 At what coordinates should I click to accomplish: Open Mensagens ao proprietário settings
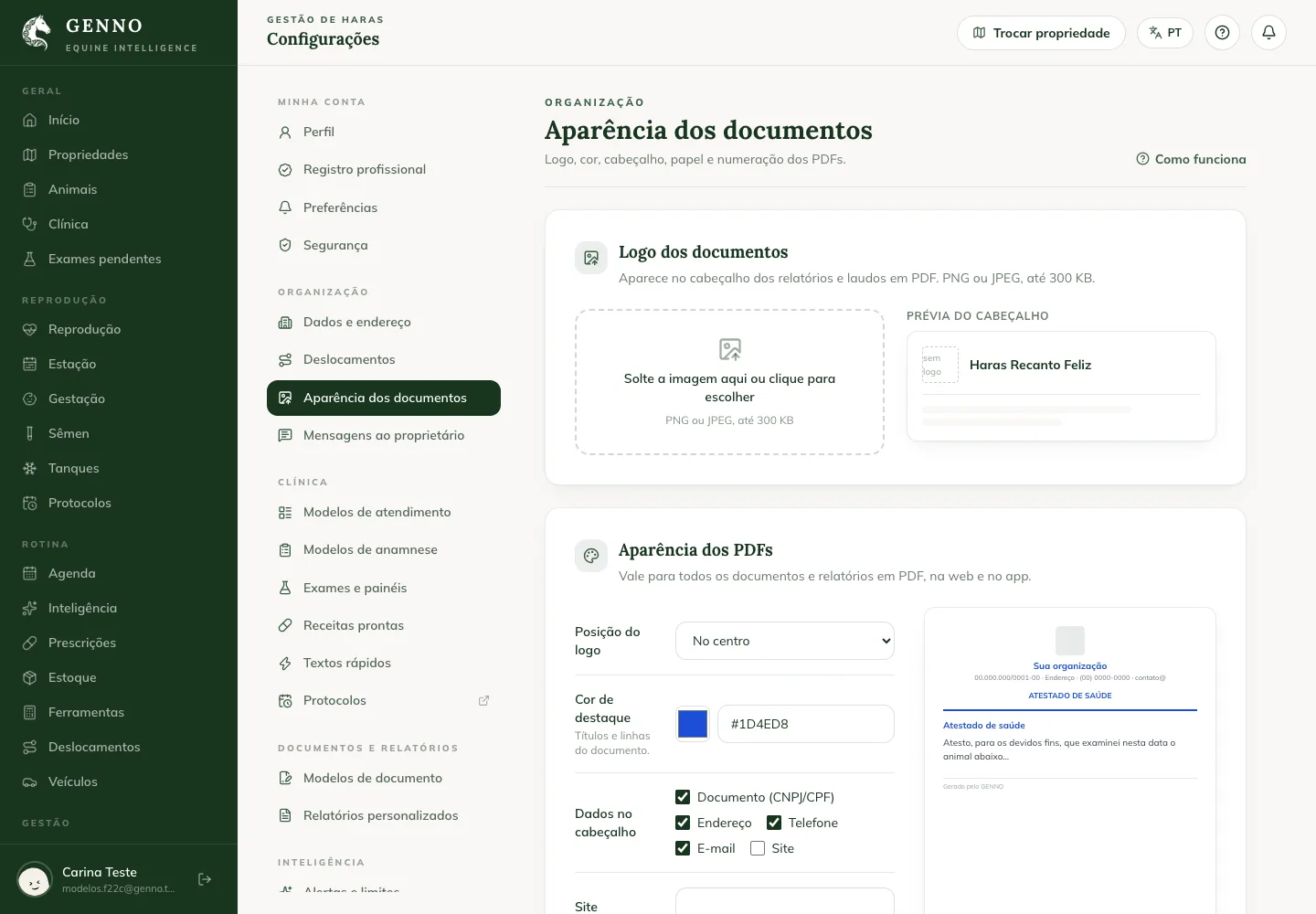tap(384, 435)
